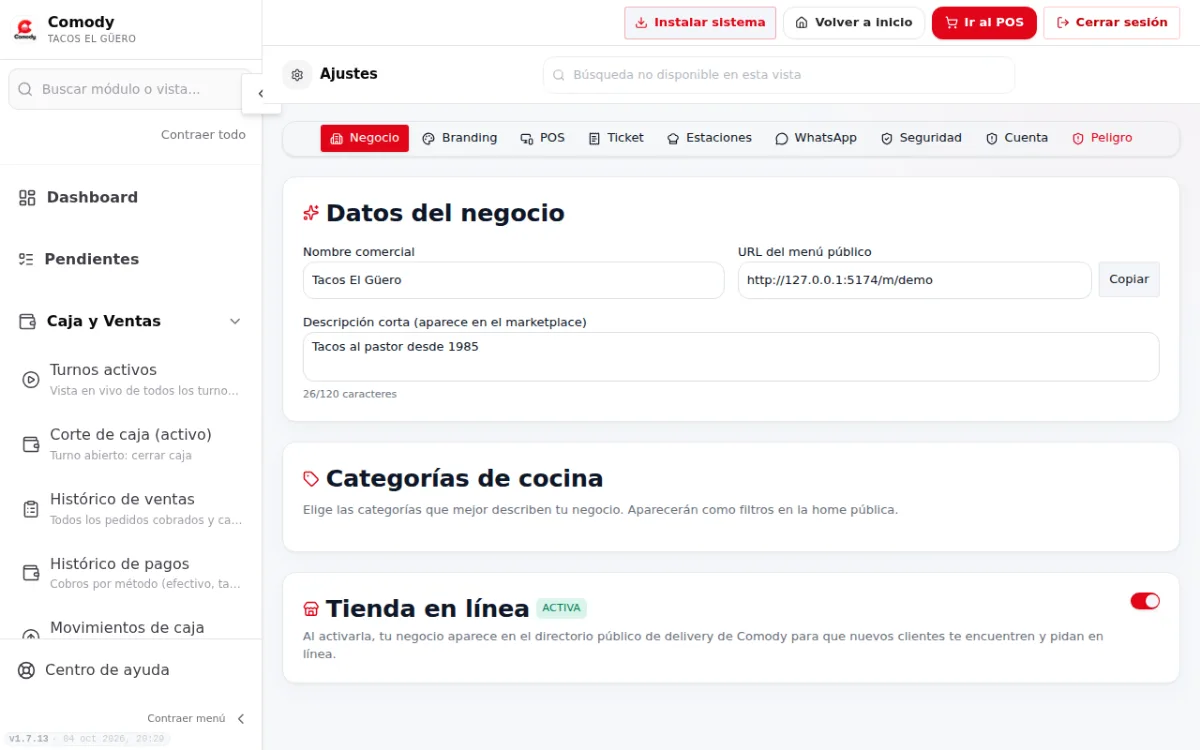Click the Histórico de pagos wallet icon
Screen dimensions: 1200x750
[x=31, y=573]
